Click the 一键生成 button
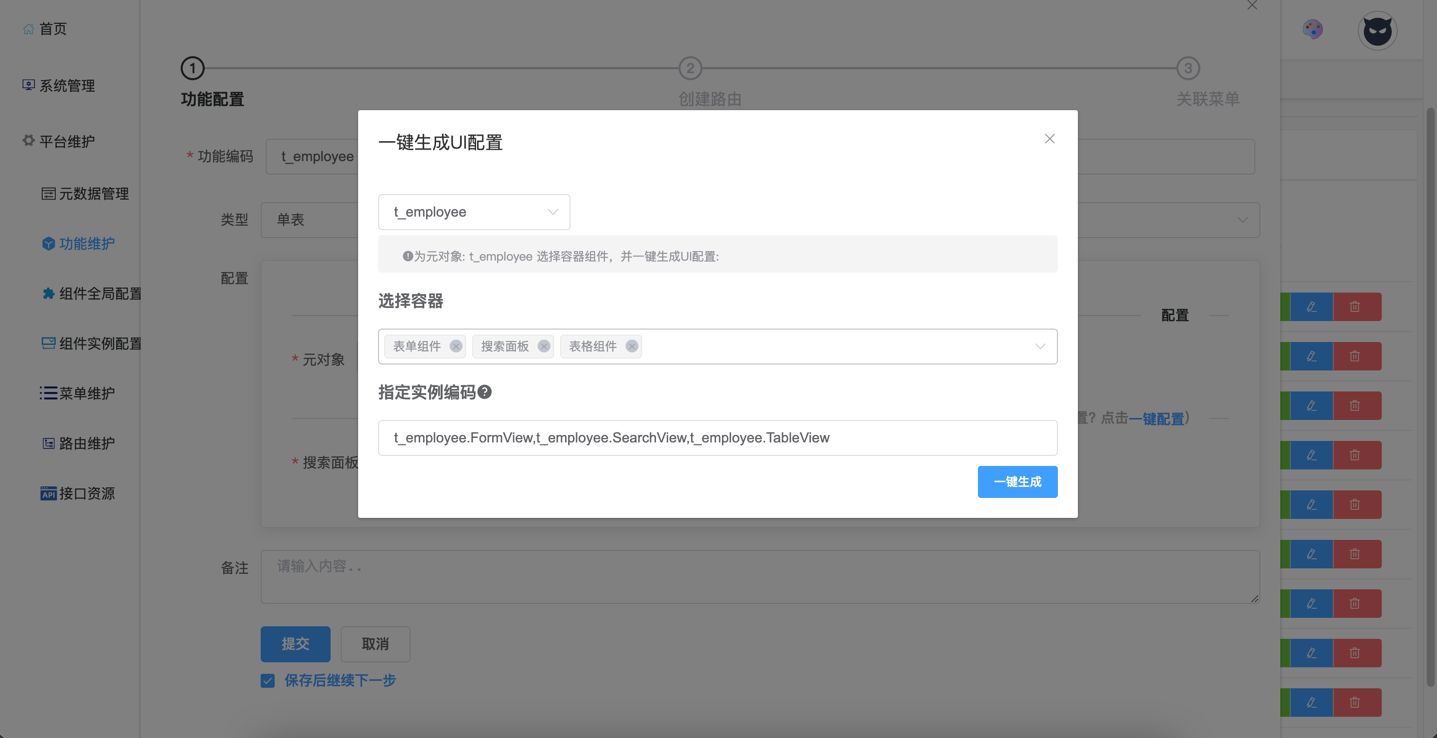The width and height of the screenshot is (1437, 738). [1017, 482]
